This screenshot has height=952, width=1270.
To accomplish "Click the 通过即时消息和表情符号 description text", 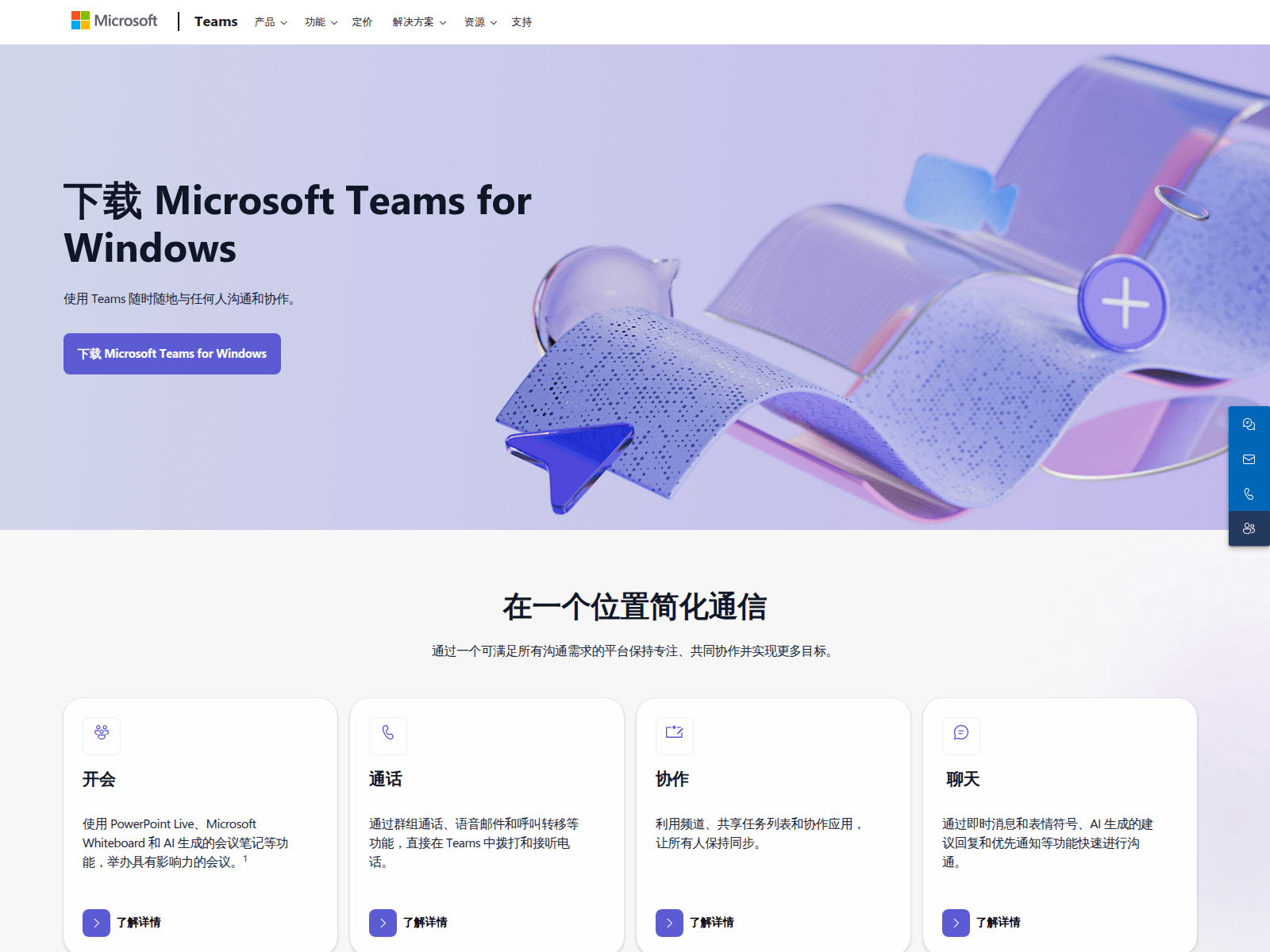I will [1048, 843].
